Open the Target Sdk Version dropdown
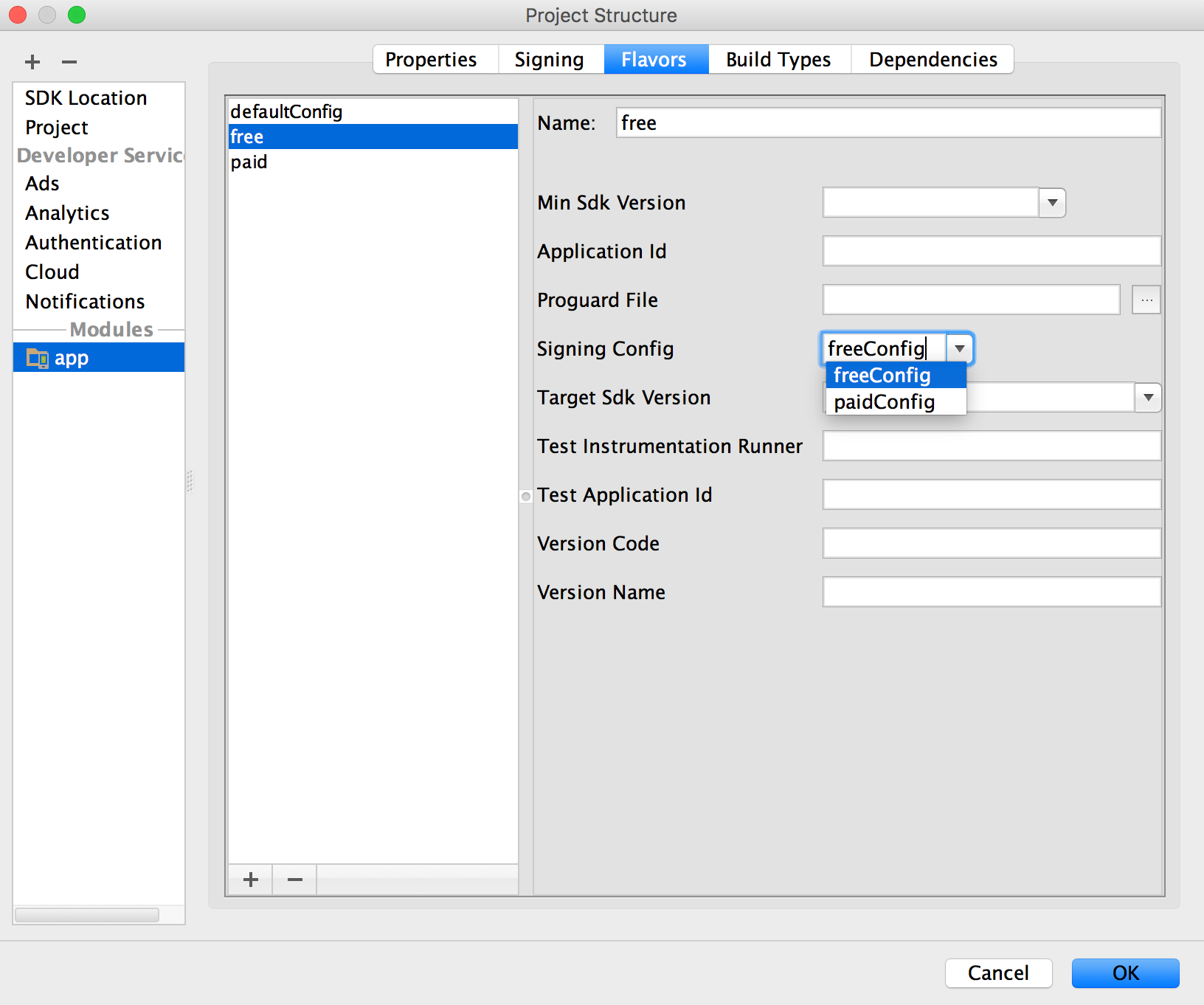 pos(1147,398)
